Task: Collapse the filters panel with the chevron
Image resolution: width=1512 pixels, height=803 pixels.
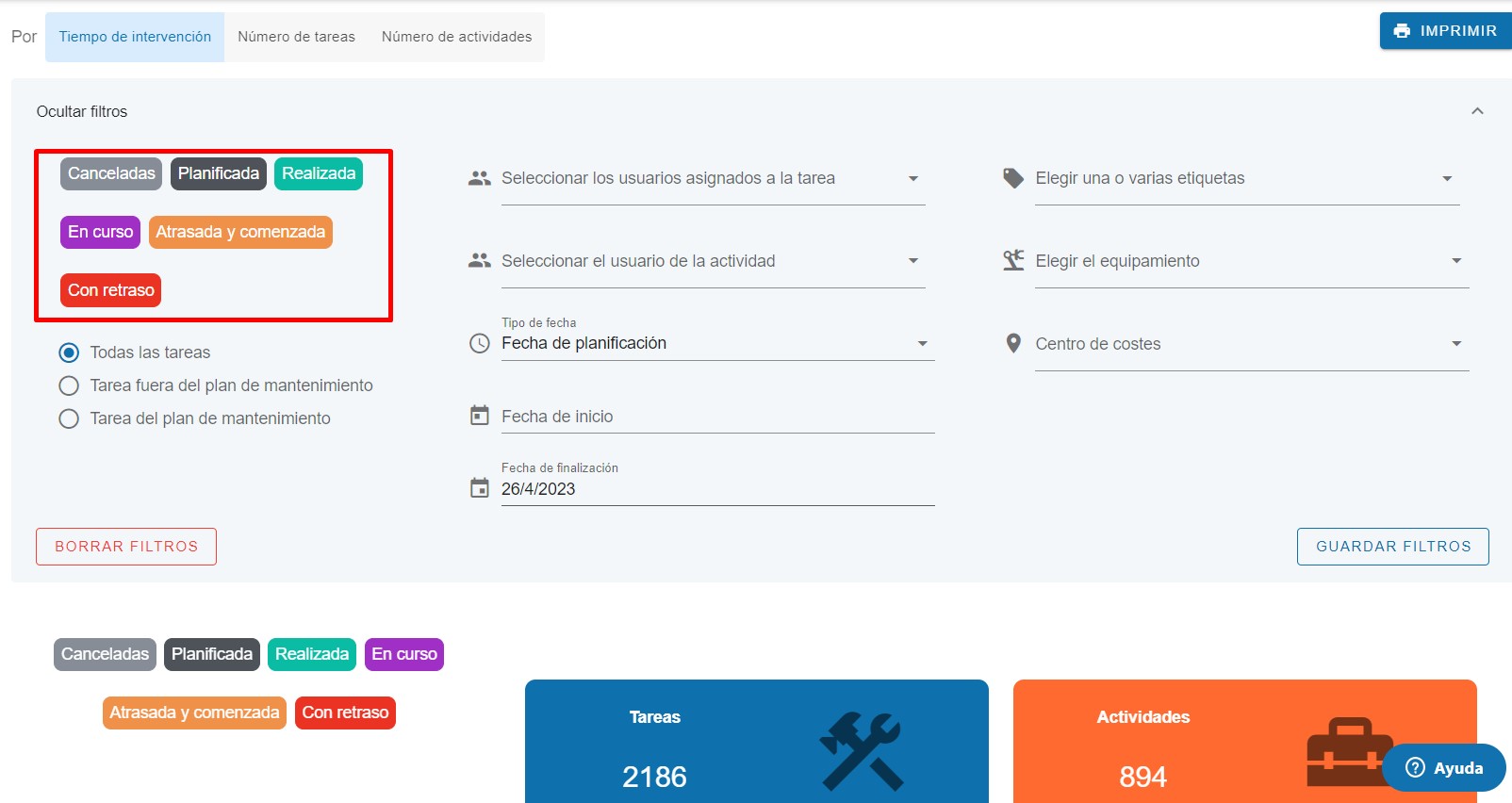Action: [x=1477, y=111]
